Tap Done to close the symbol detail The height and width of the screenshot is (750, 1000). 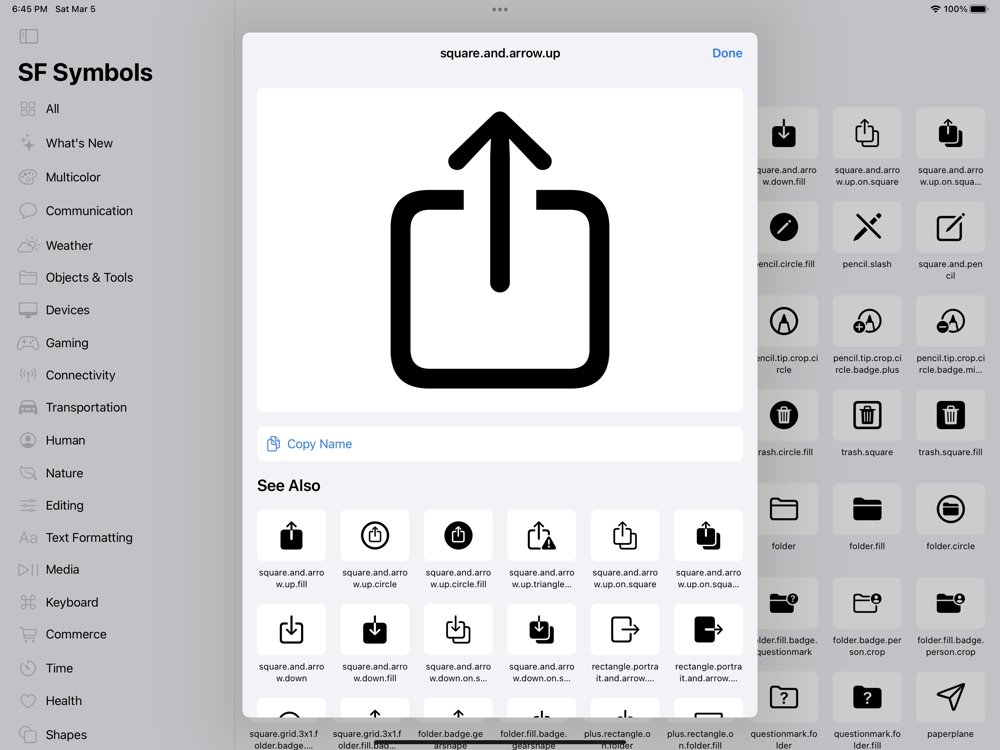[x=727, y=53]
